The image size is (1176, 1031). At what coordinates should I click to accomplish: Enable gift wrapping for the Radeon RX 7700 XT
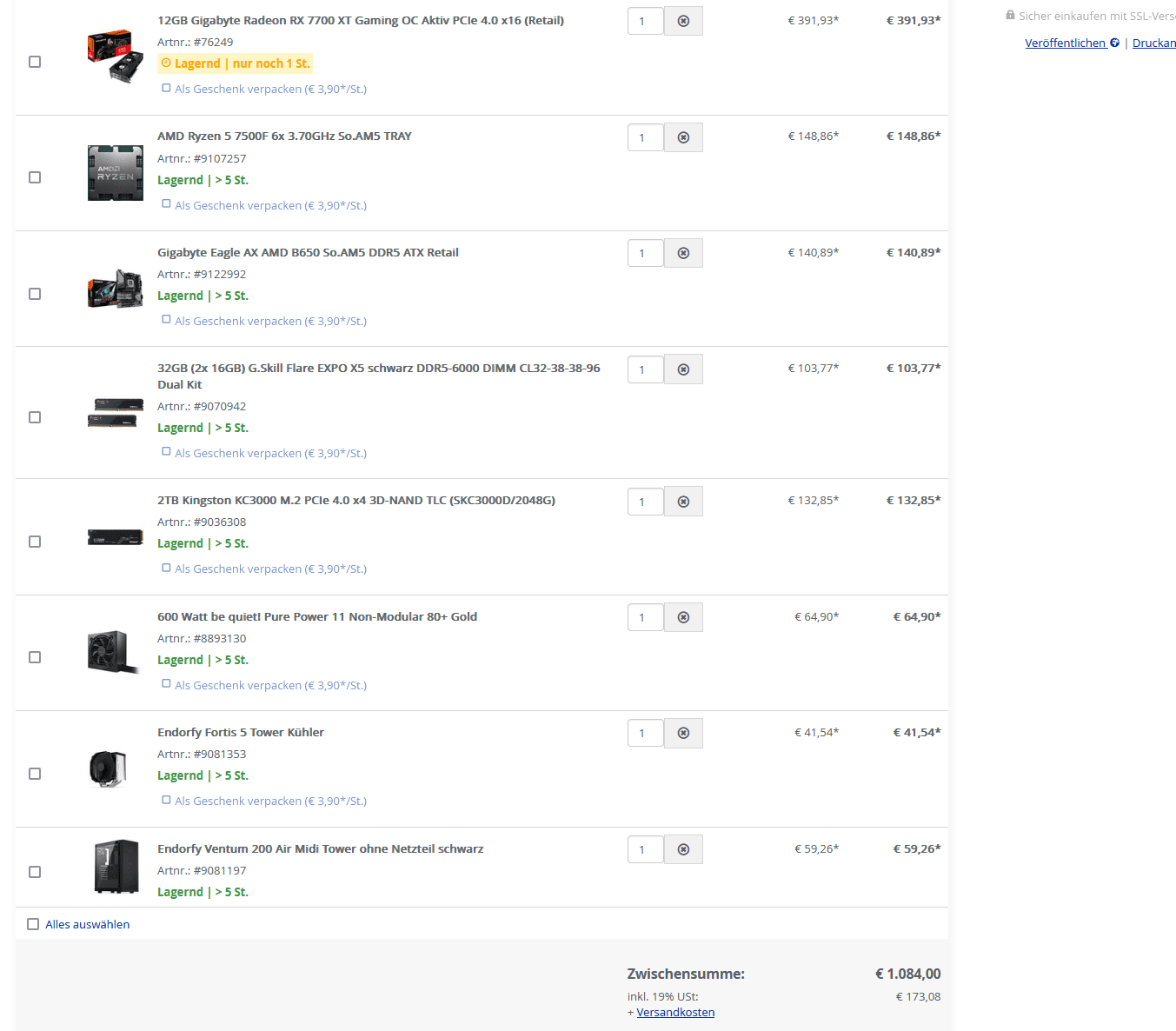[x=166, y=88]
